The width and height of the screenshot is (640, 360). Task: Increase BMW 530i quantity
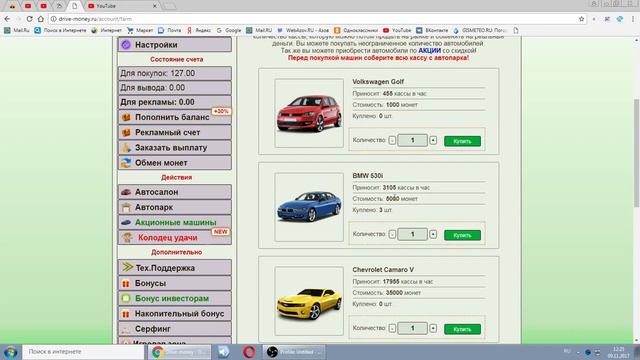(x=433, y=234)
